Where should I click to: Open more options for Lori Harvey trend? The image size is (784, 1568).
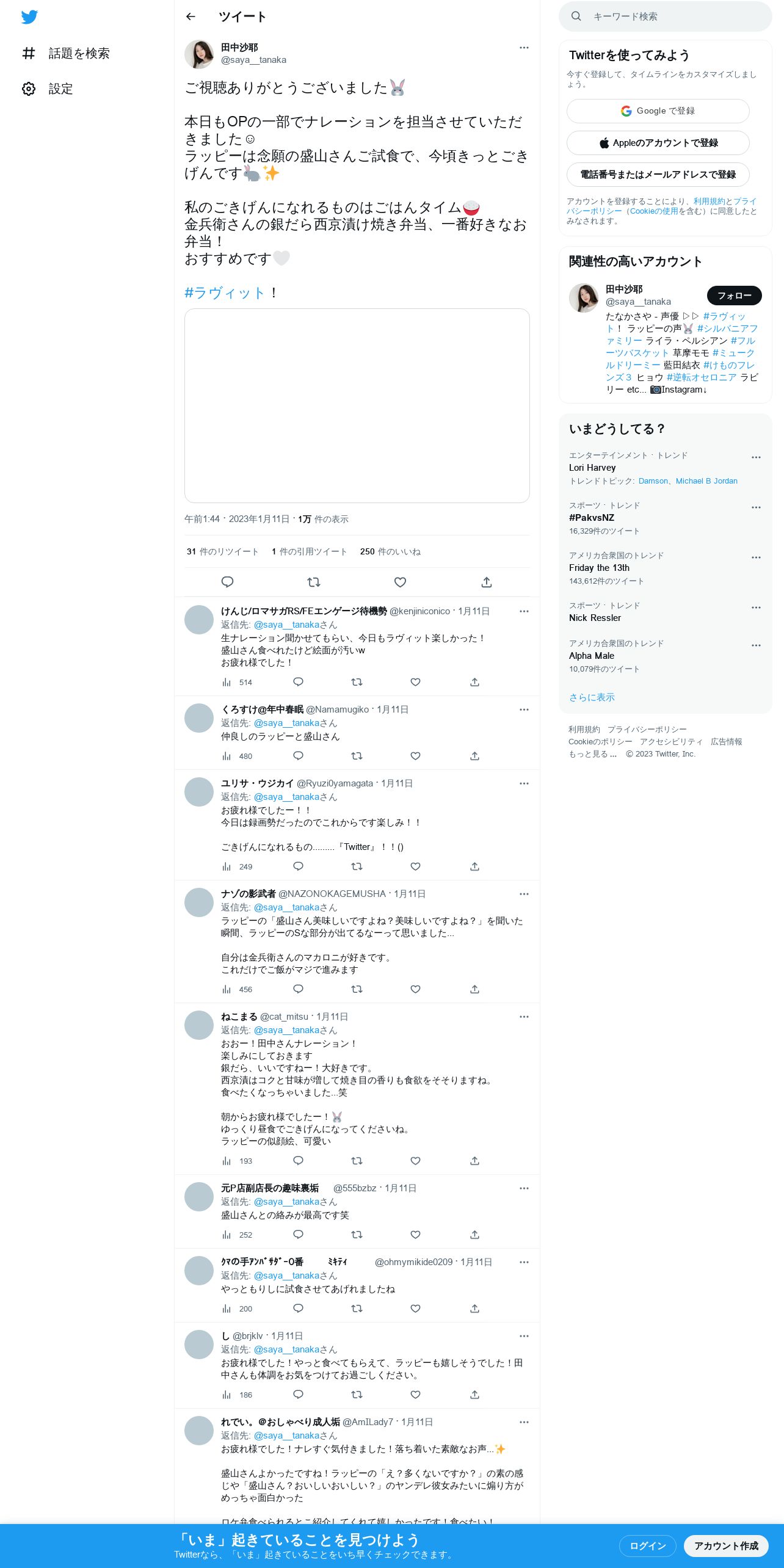(x=756, y=457)
